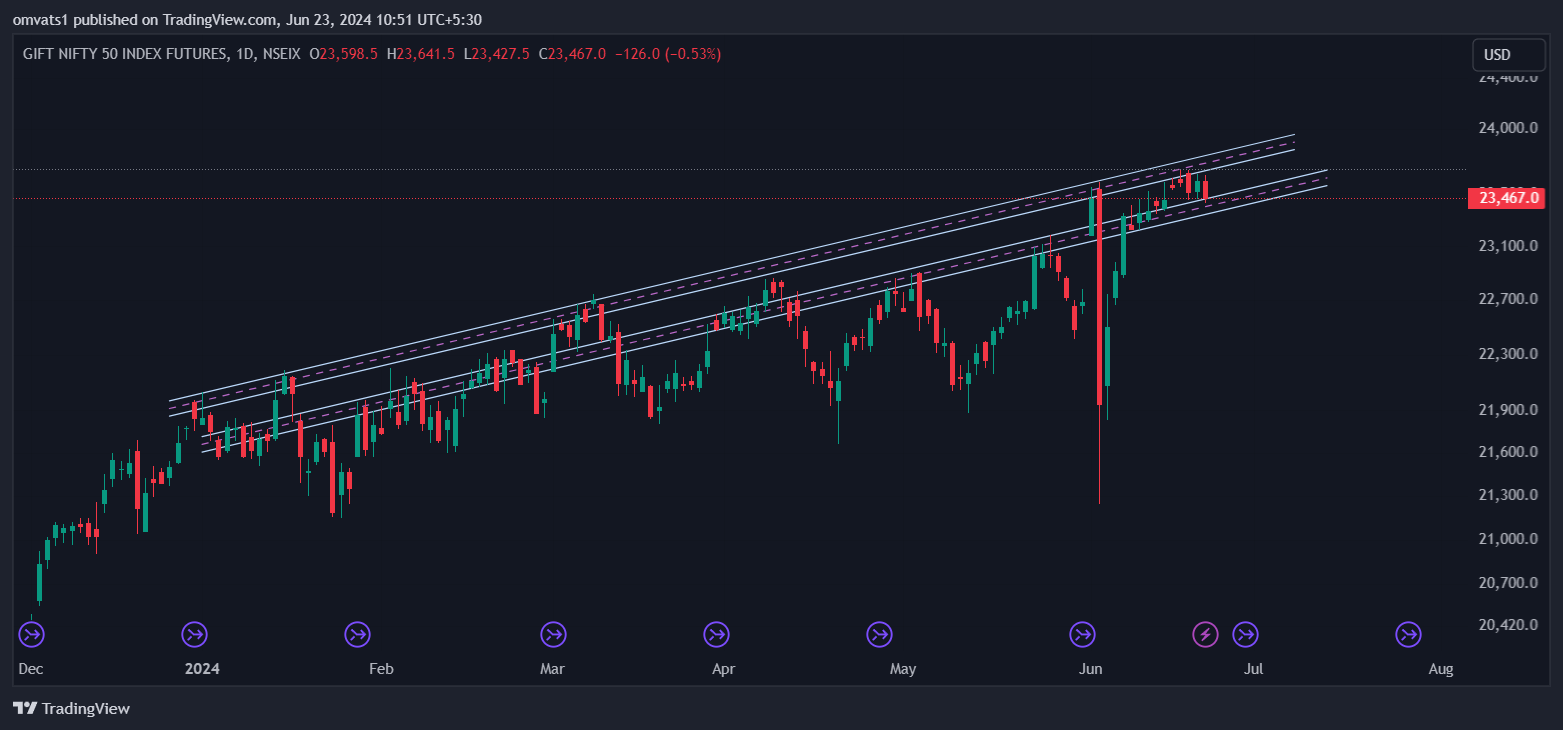
Task: Select the event marker icon nearest May
Action: point(879,634)
